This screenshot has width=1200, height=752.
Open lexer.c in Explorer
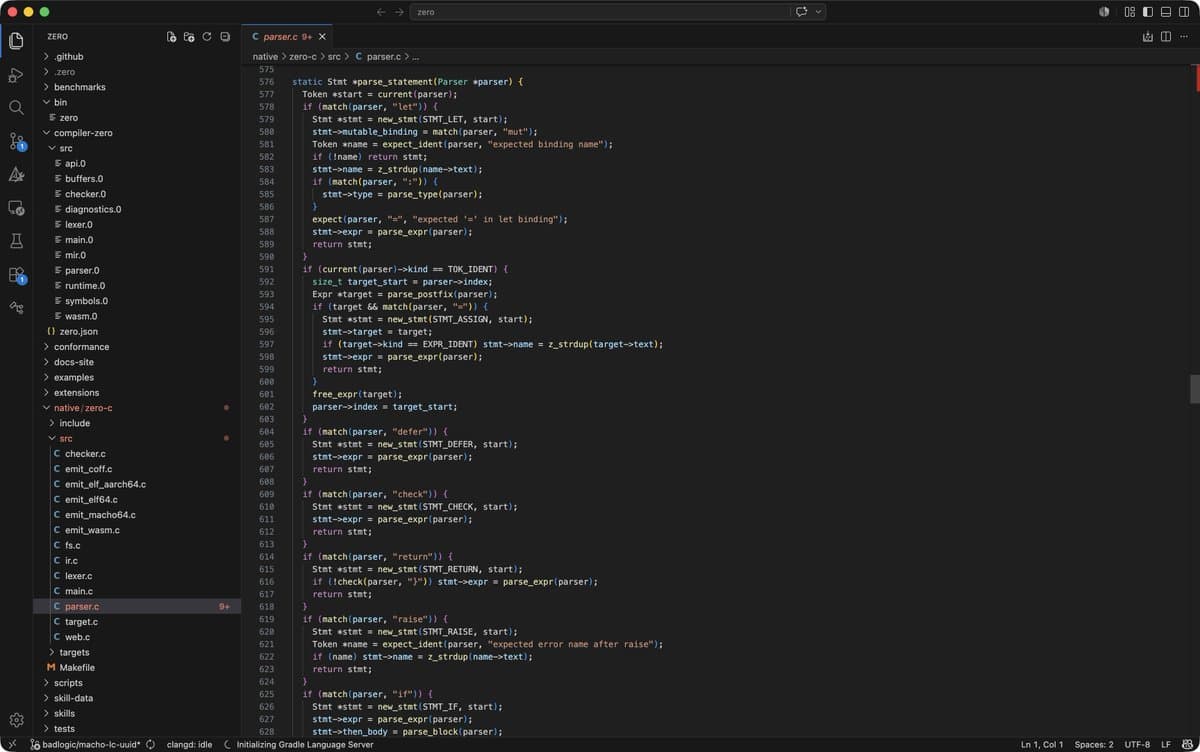[137, 576]
